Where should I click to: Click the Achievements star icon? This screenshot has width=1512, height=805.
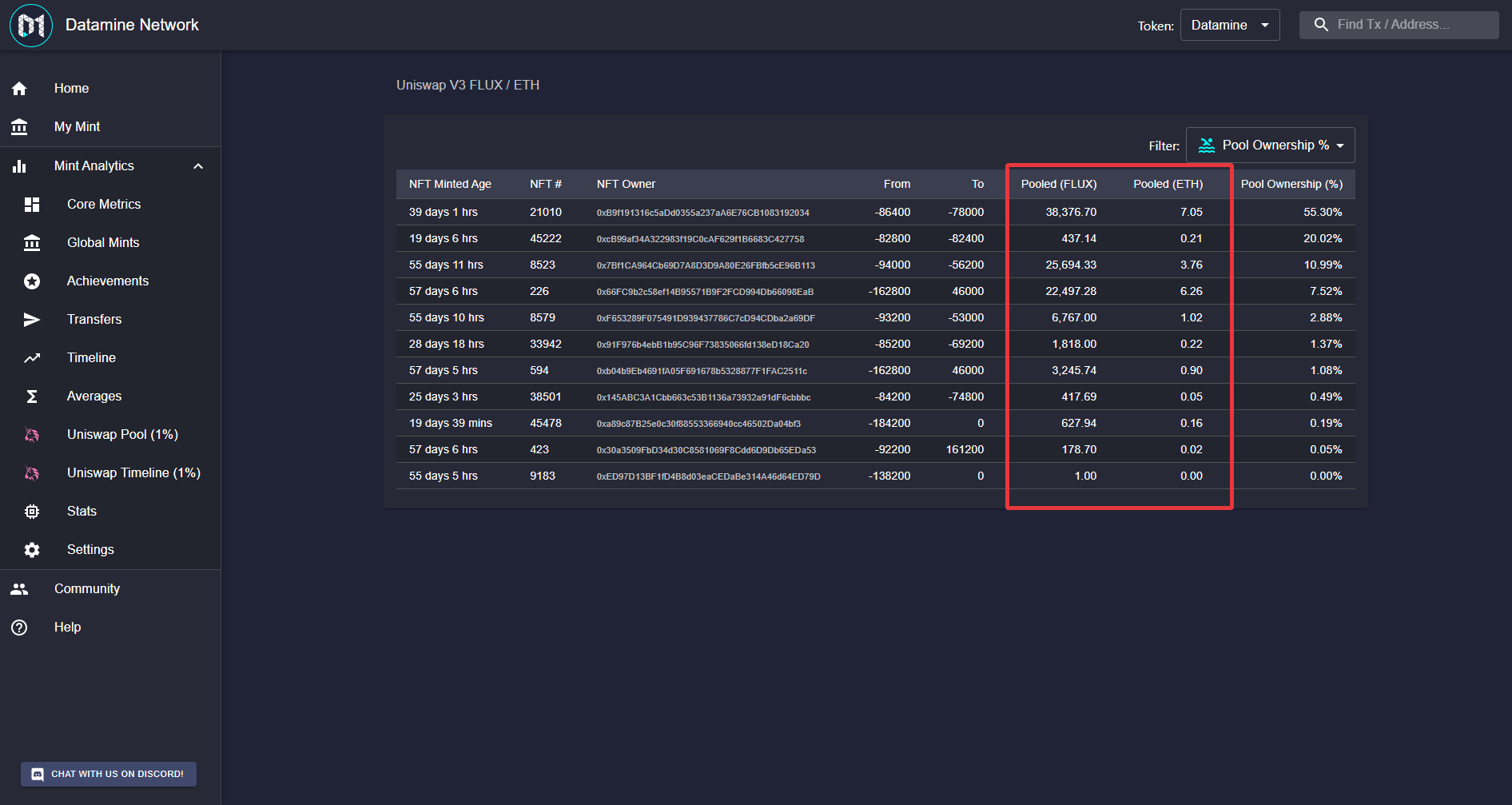[x=32, y=281]
